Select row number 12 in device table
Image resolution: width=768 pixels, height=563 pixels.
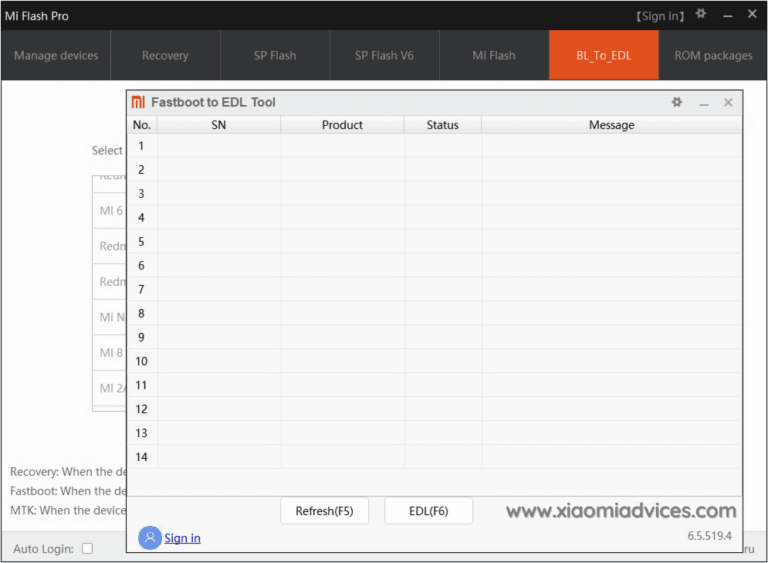(x=434, y=409)
